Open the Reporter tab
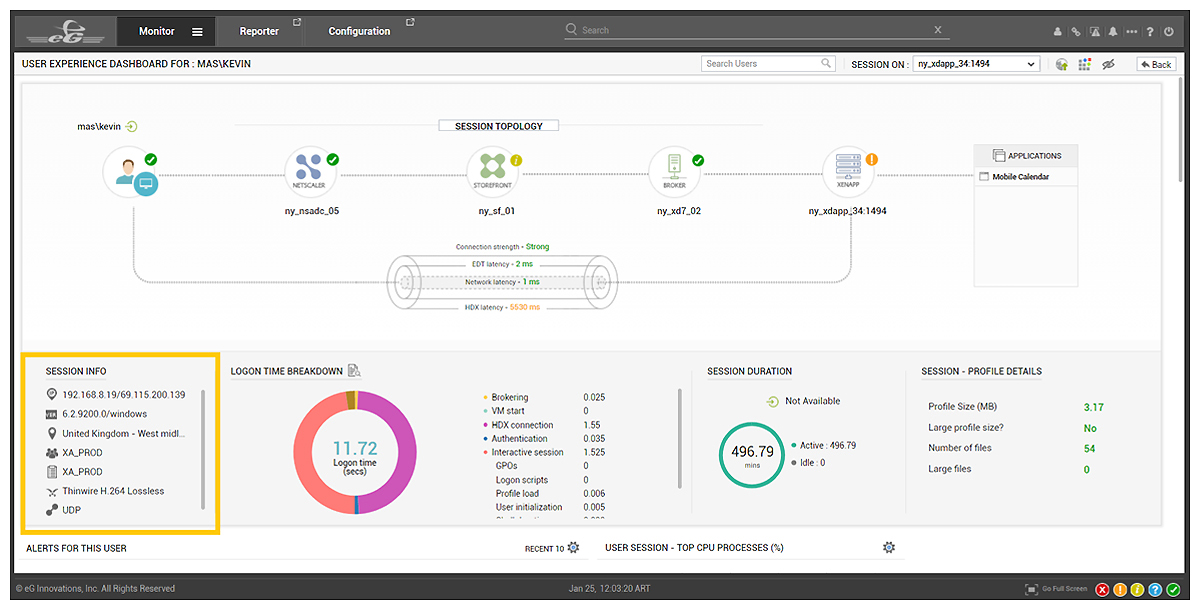Screen dimensions: 1200x610 click(x=259, y=31)
